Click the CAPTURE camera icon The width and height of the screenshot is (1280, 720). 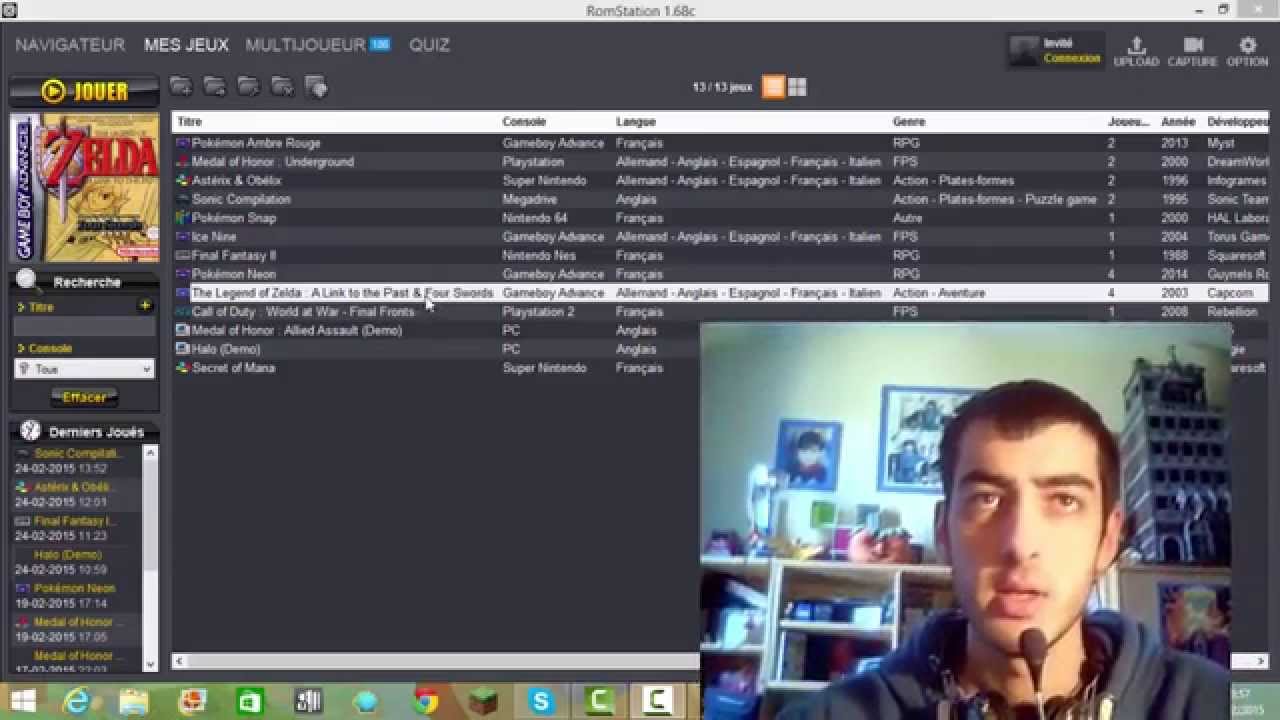coord(1192,51)
